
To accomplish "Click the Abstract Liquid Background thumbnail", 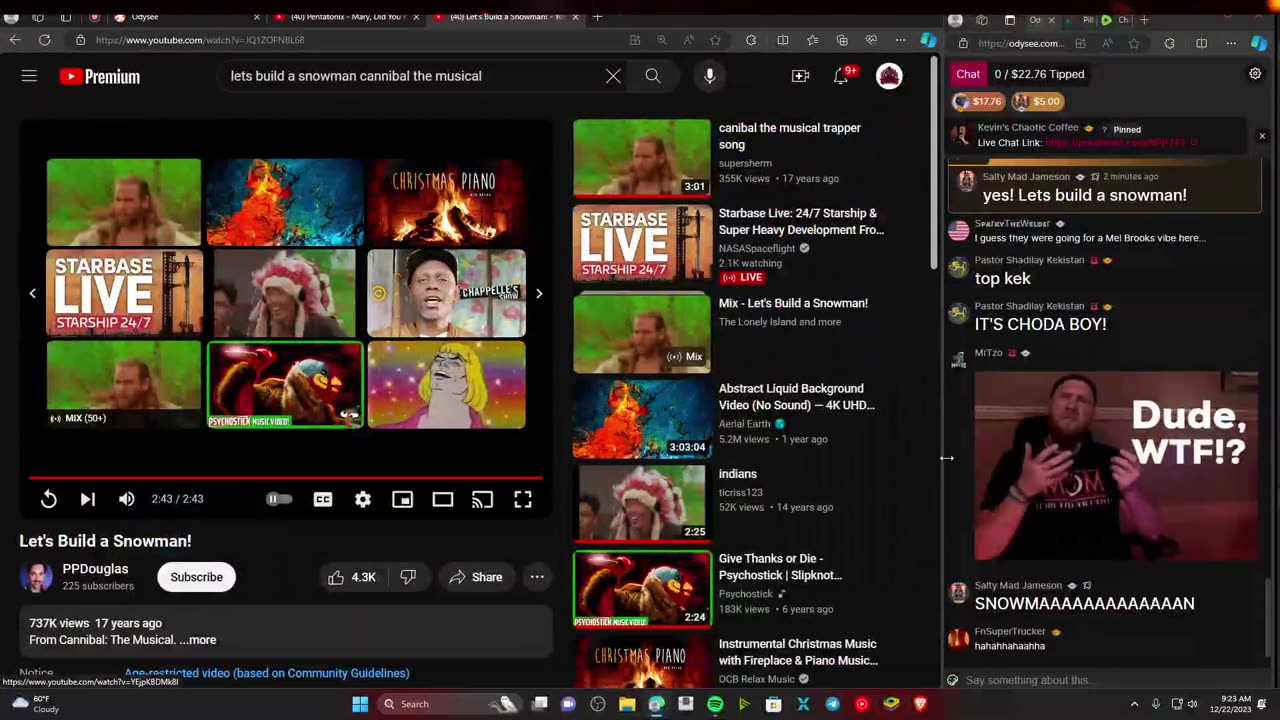I will click(642, 418).
